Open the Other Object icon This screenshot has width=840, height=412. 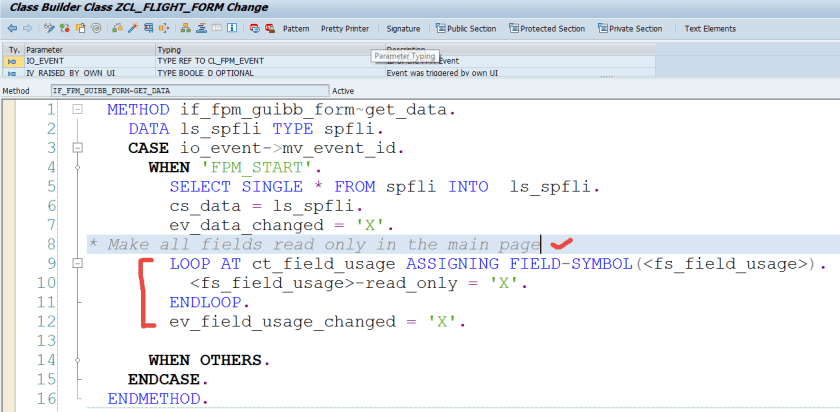80,28
